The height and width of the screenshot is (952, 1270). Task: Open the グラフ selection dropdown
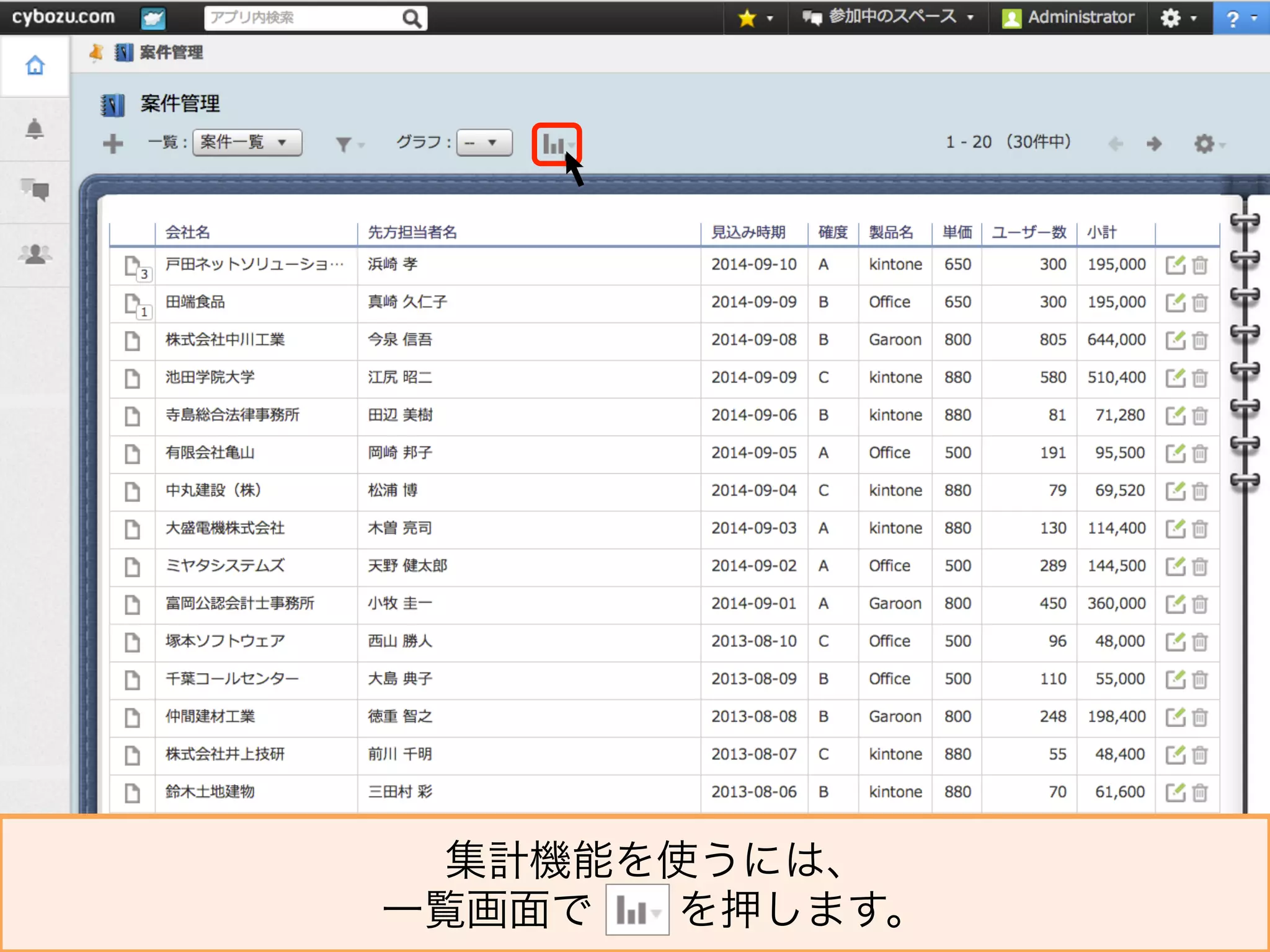pyautogui.click(x=484, y=143)
